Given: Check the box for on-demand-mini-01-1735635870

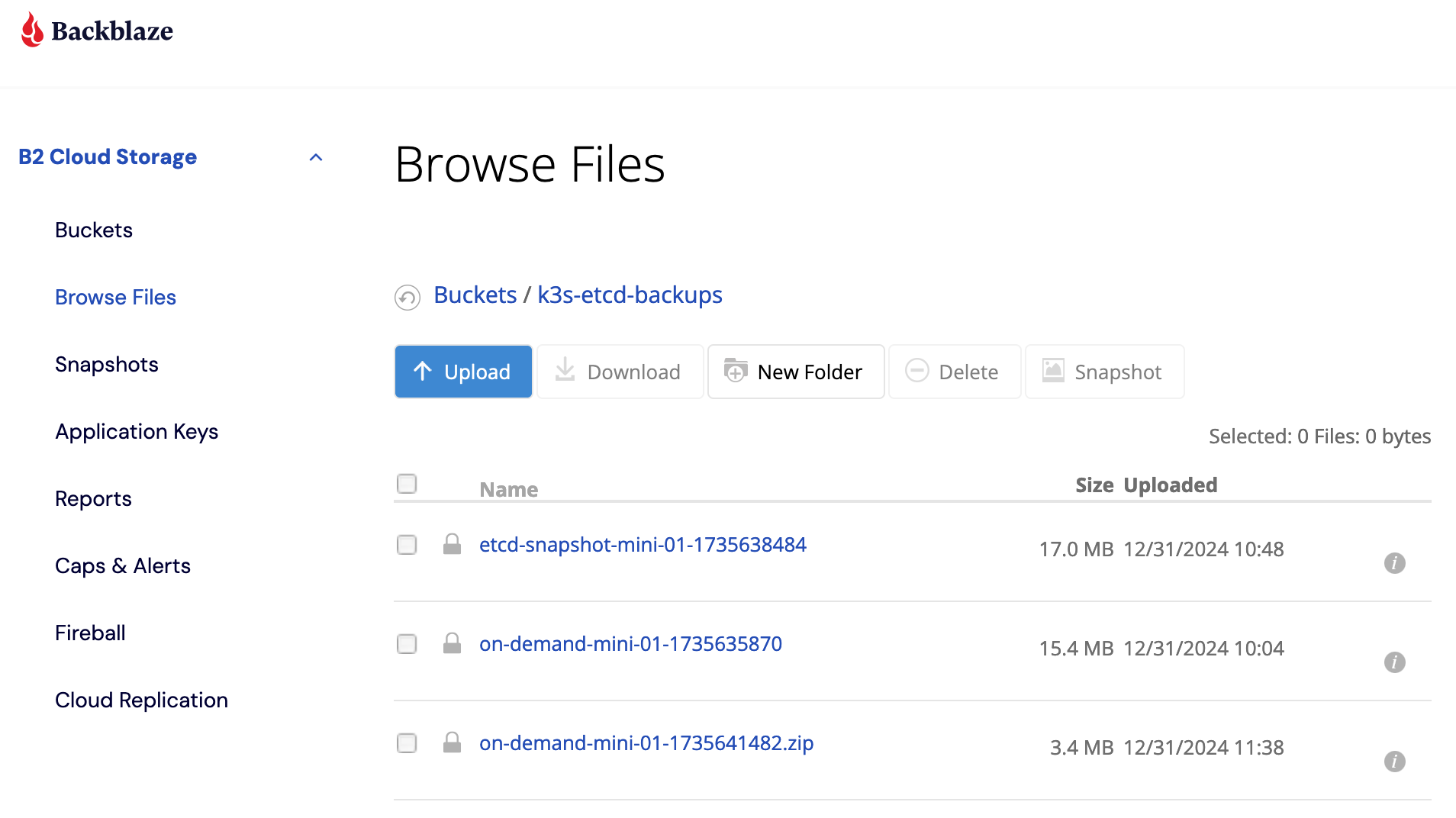Looking at the screenshot, I should coord(407,644).
